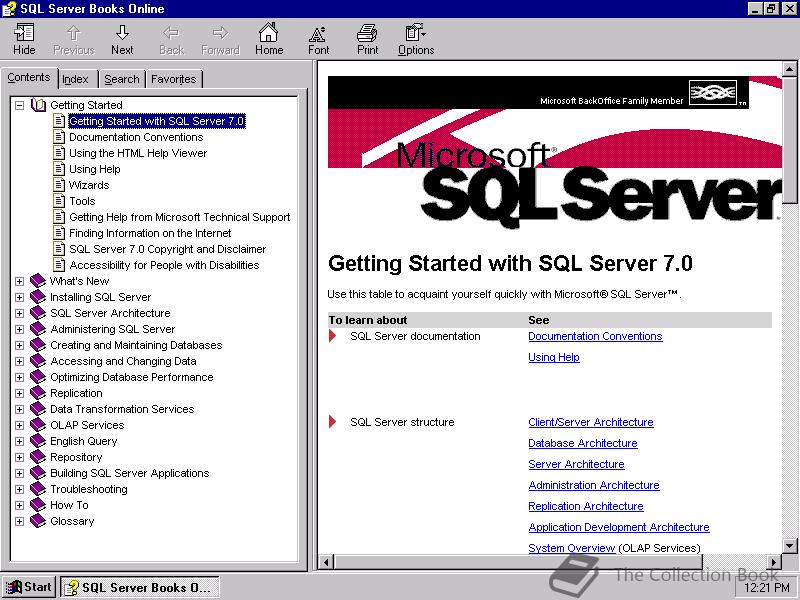Open the System Overview link
Viewport: 800px width, 600px height.
point(571,548)
